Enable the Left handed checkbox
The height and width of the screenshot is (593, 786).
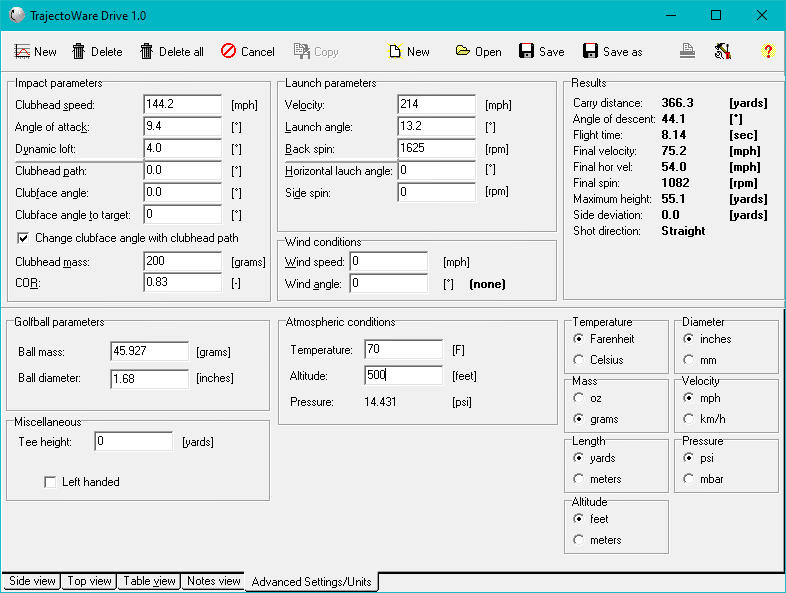click(x=50, y=482)
